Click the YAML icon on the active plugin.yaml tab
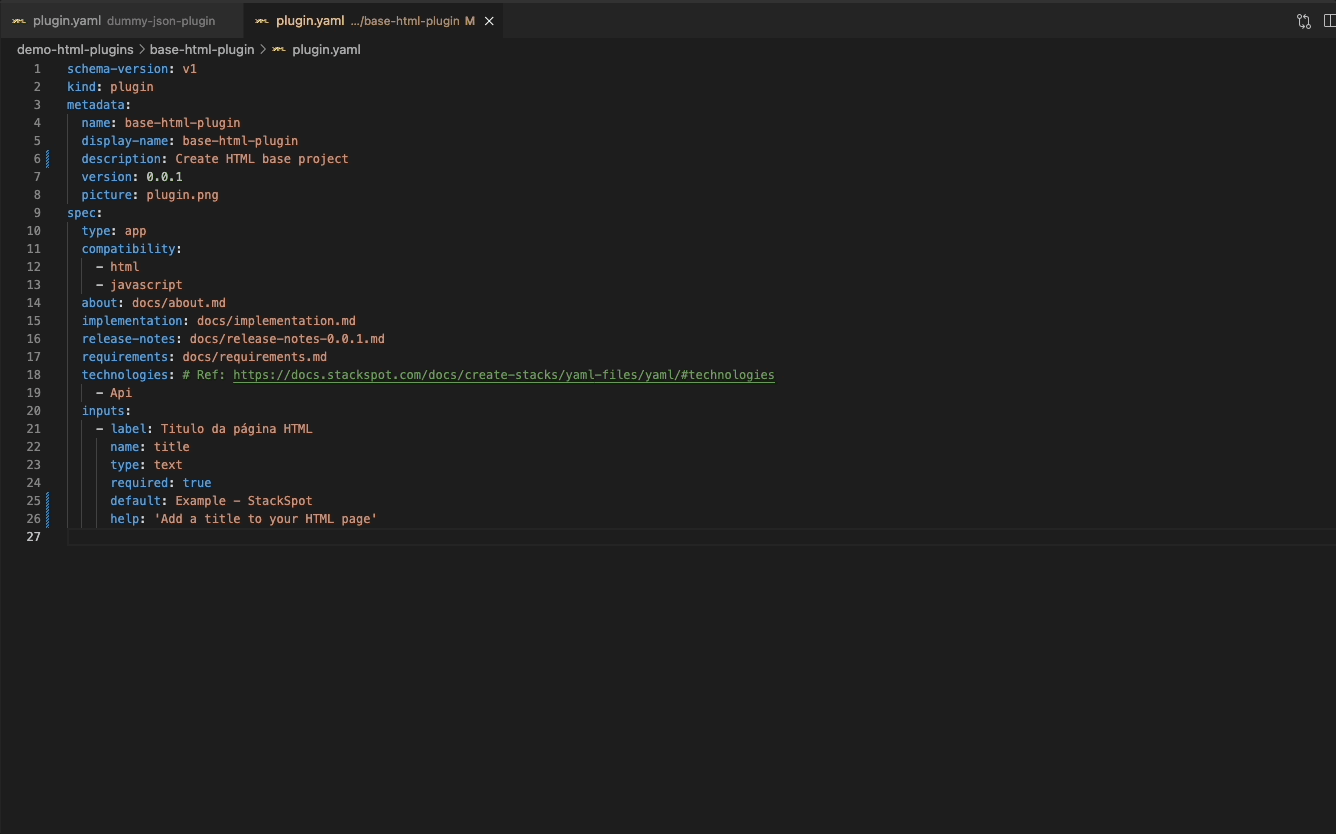The height and width of the screenshot is (834, 1336). coord(260,20)
